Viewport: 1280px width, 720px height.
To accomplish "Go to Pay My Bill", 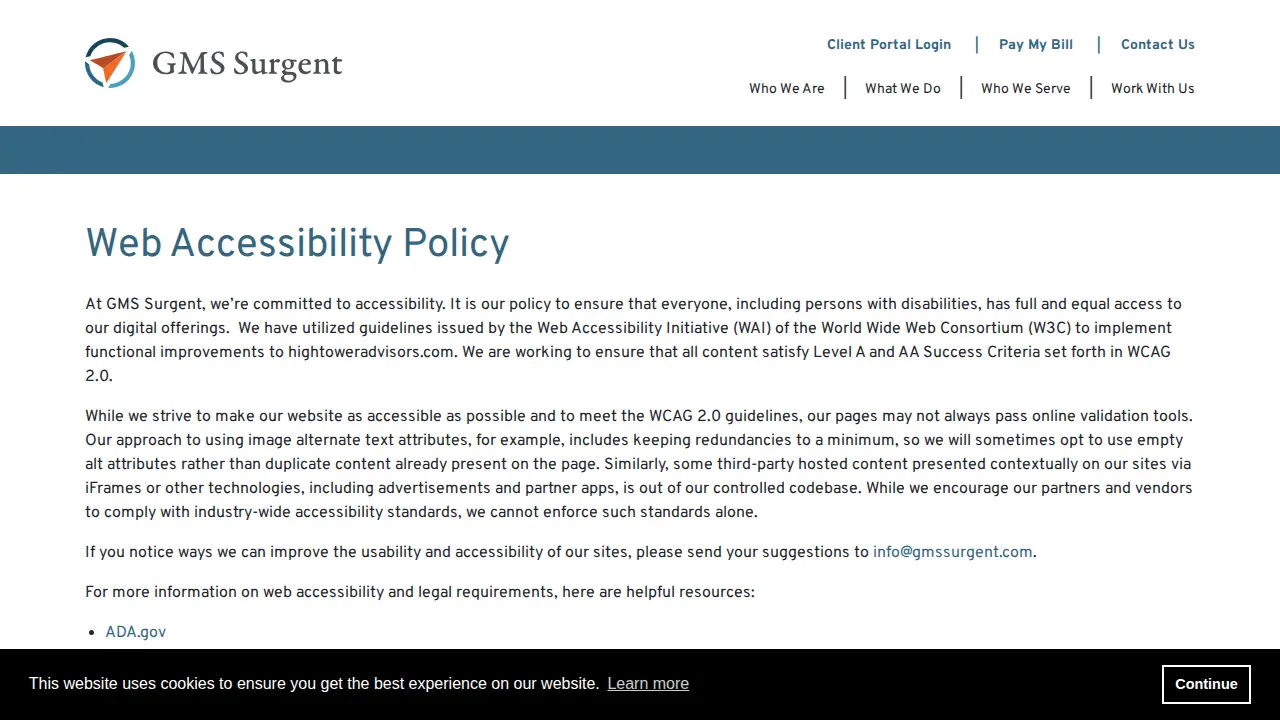I will [1036, 44].
